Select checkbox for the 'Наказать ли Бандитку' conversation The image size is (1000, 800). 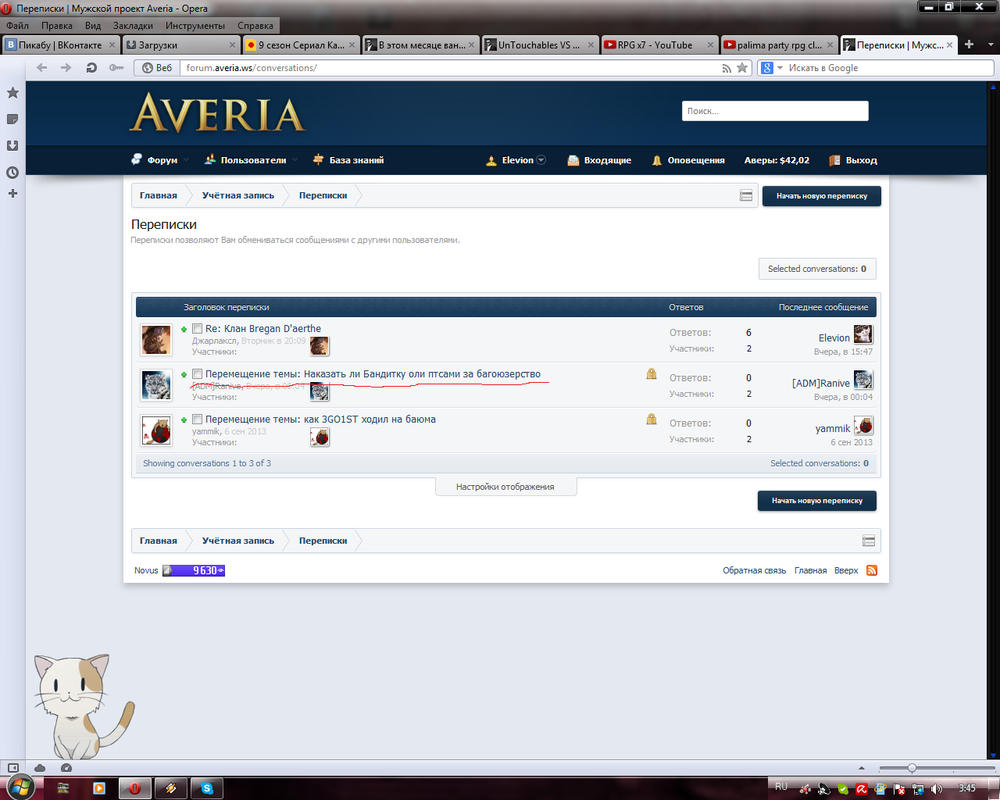[x=198, y=374]
